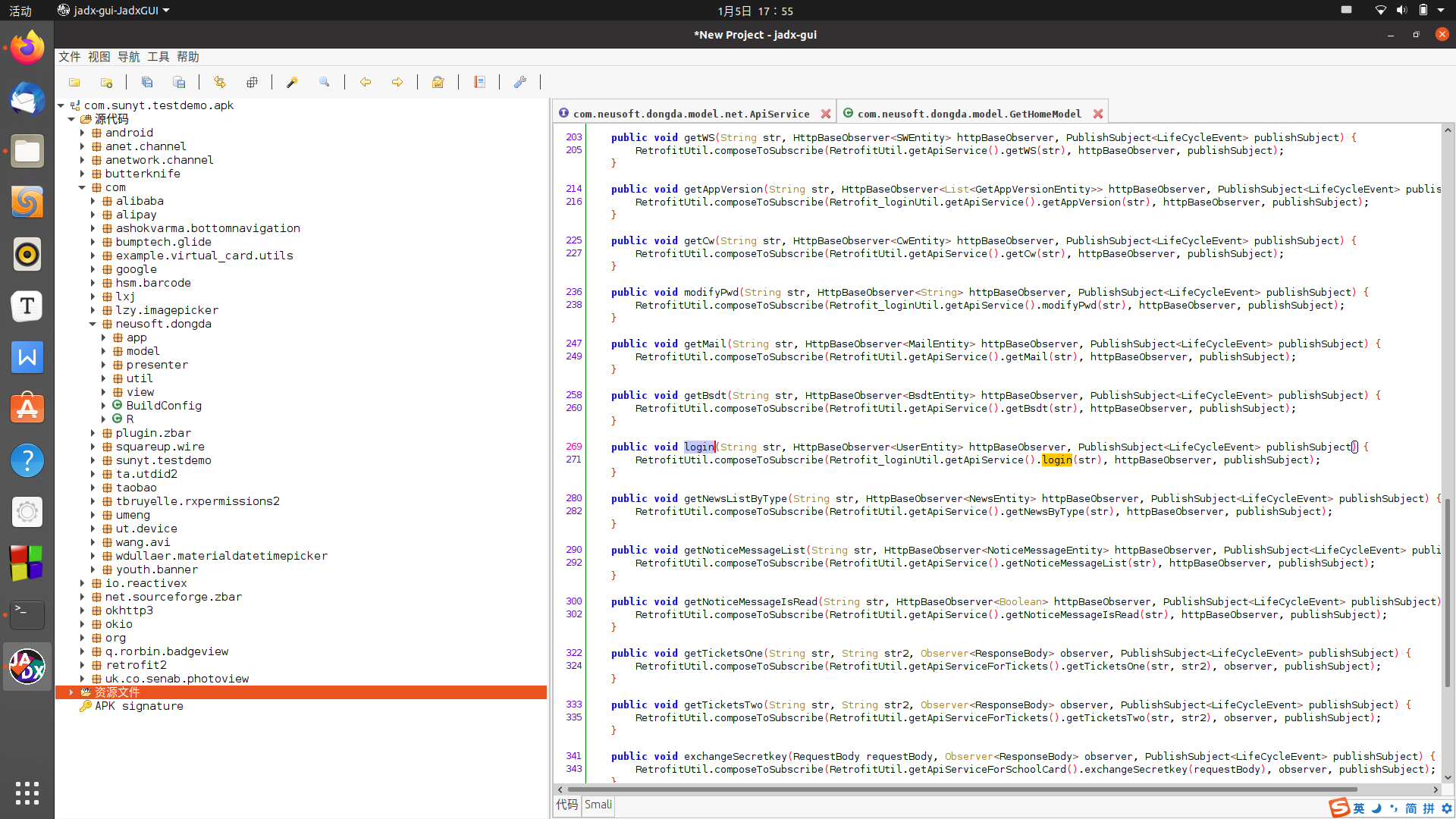This screenshot has height=819, width=1456.
Task: Select APK signature in the tree
Action: (139, 706)
